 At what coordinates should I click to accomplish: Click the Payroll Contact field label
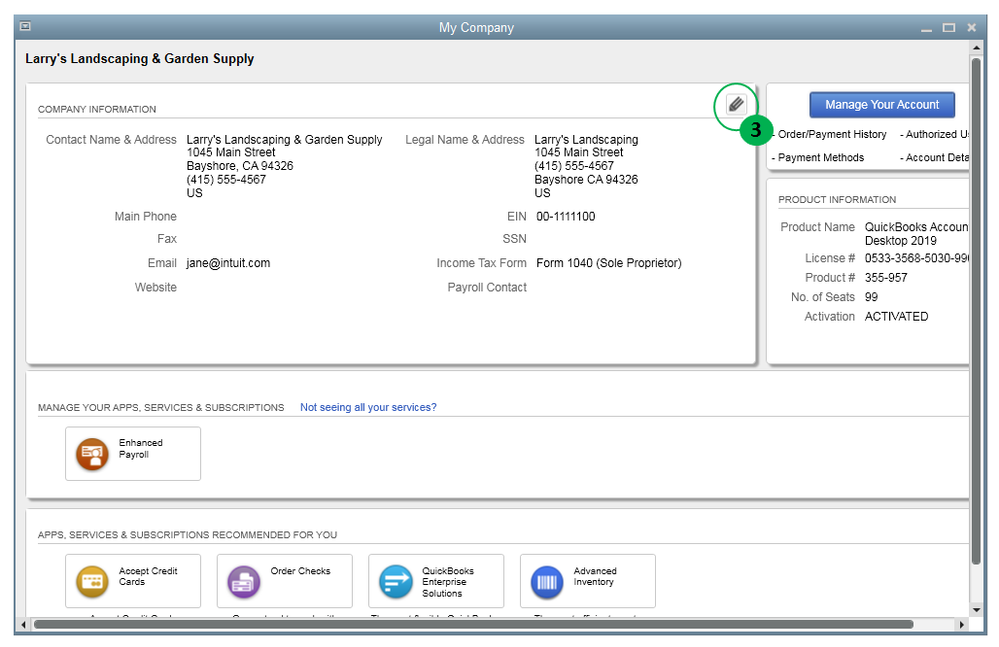click(487, 287)
